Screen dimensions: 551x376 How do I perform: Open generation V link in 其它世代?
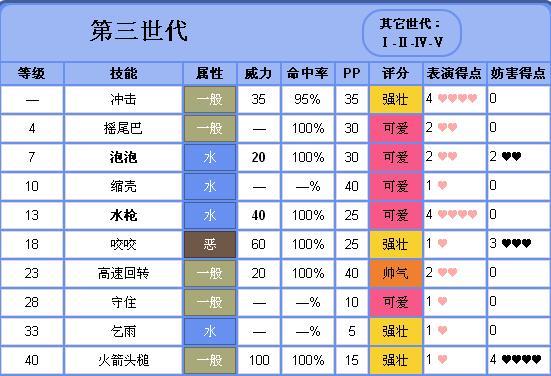[438, 43]
